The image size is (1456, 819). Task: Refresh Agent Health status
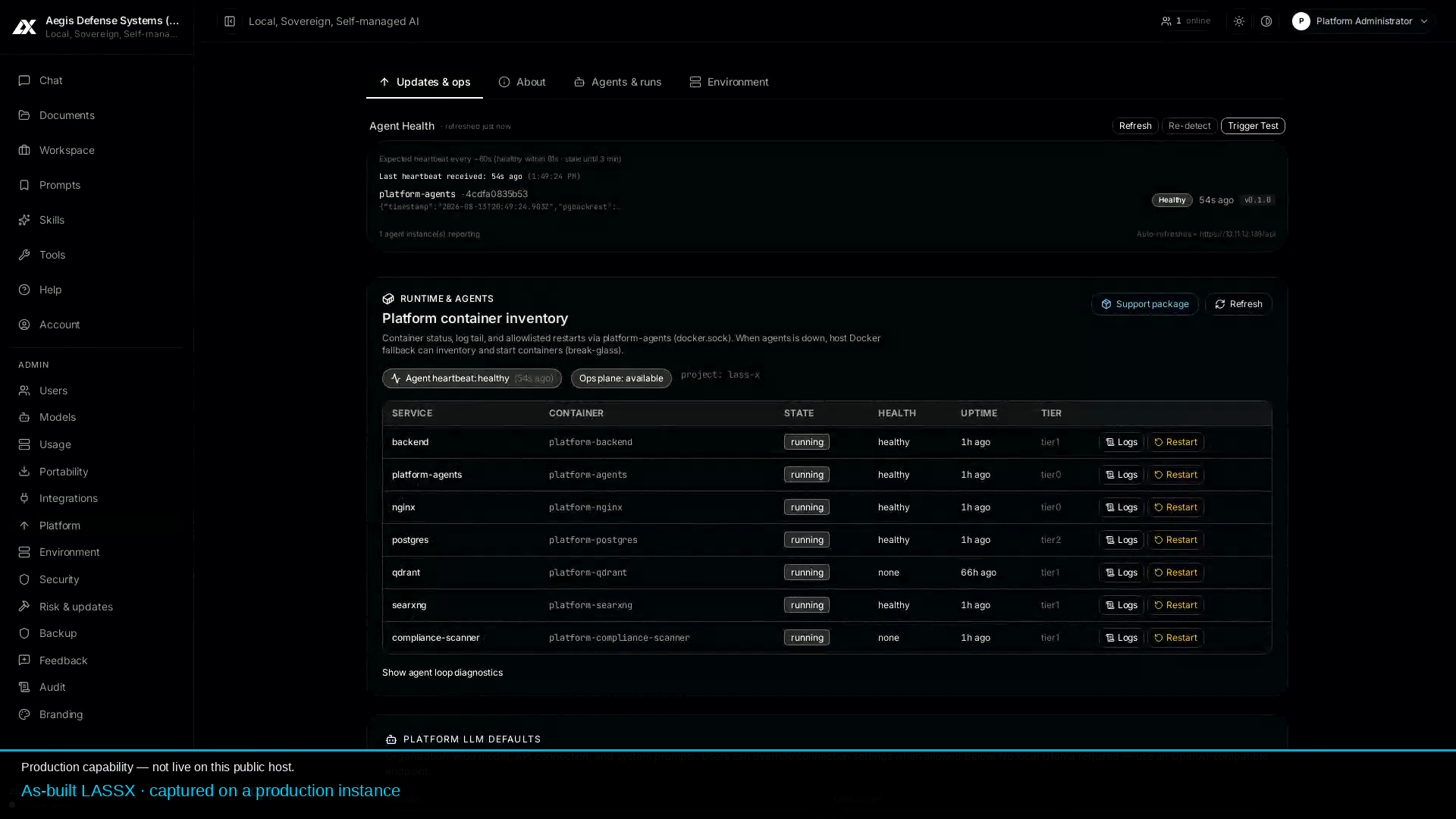tap(1135, 126)
